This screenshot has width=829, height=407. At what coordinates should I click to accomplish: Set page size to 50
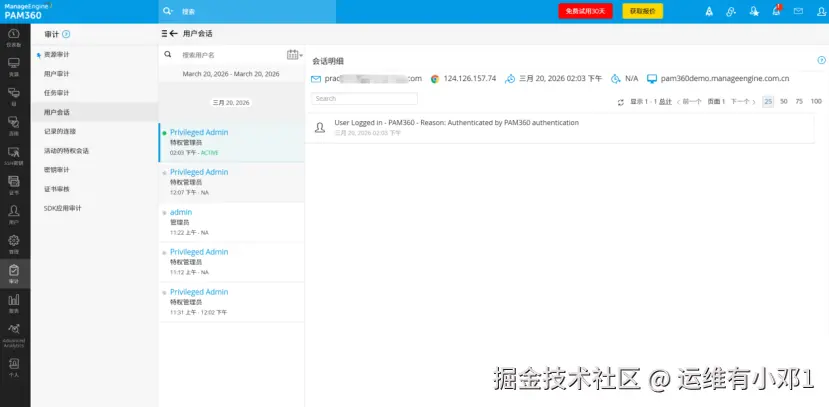784,101
